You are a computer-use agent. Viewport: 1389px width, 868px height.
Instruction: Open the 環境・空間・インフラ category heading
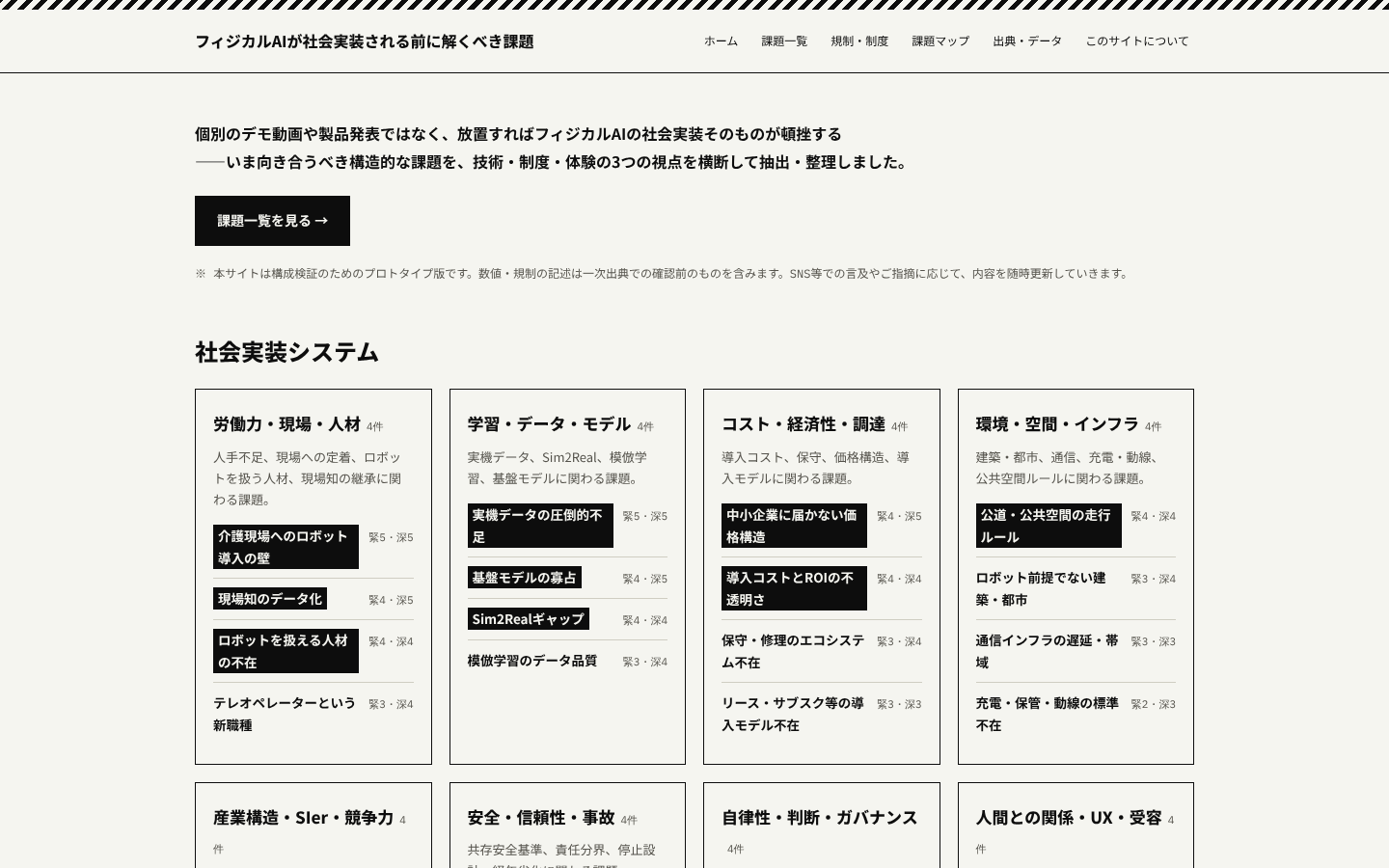tap(1057, 424)
